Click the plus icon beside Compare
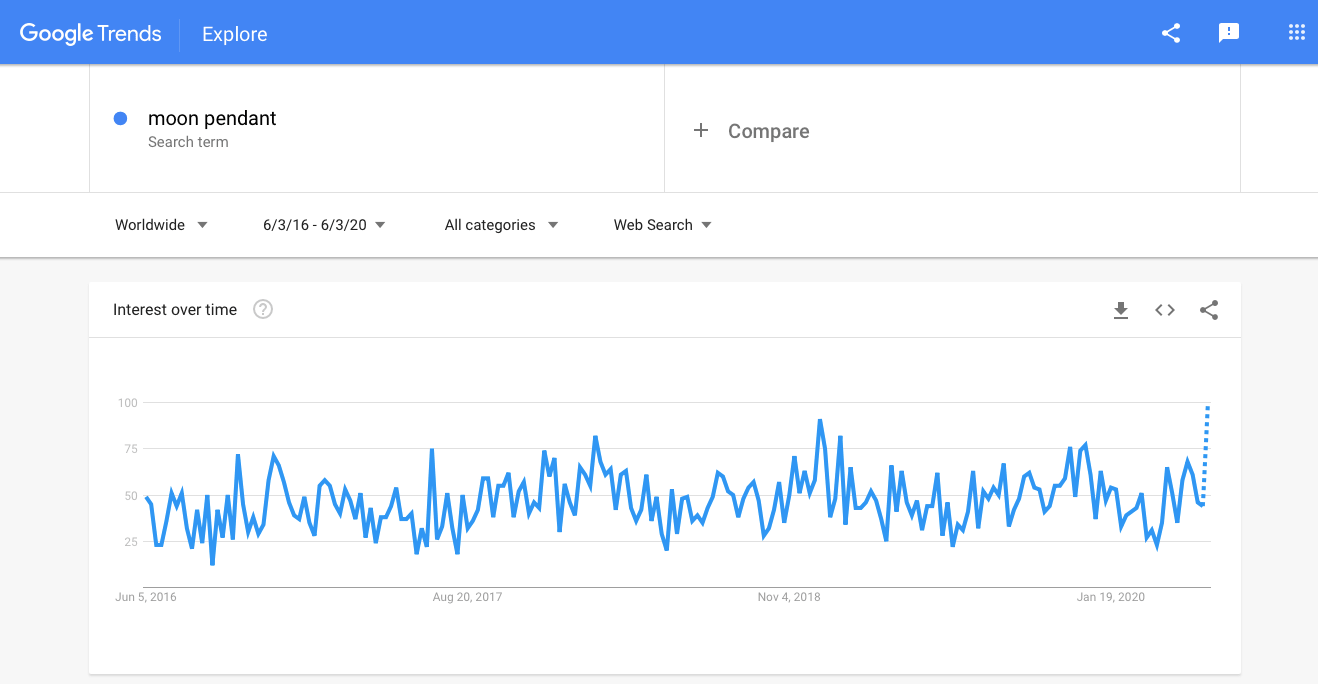The width and height of the screenshot is (1318, 684). pos(701,131)
